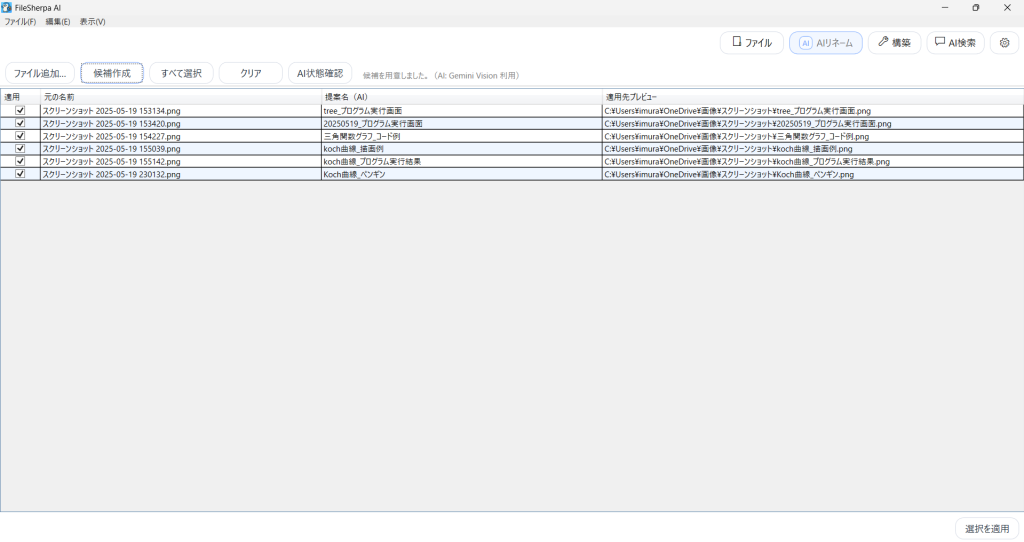Click すべて選択 to select all
1024x542 pixels.
point(181,73)
